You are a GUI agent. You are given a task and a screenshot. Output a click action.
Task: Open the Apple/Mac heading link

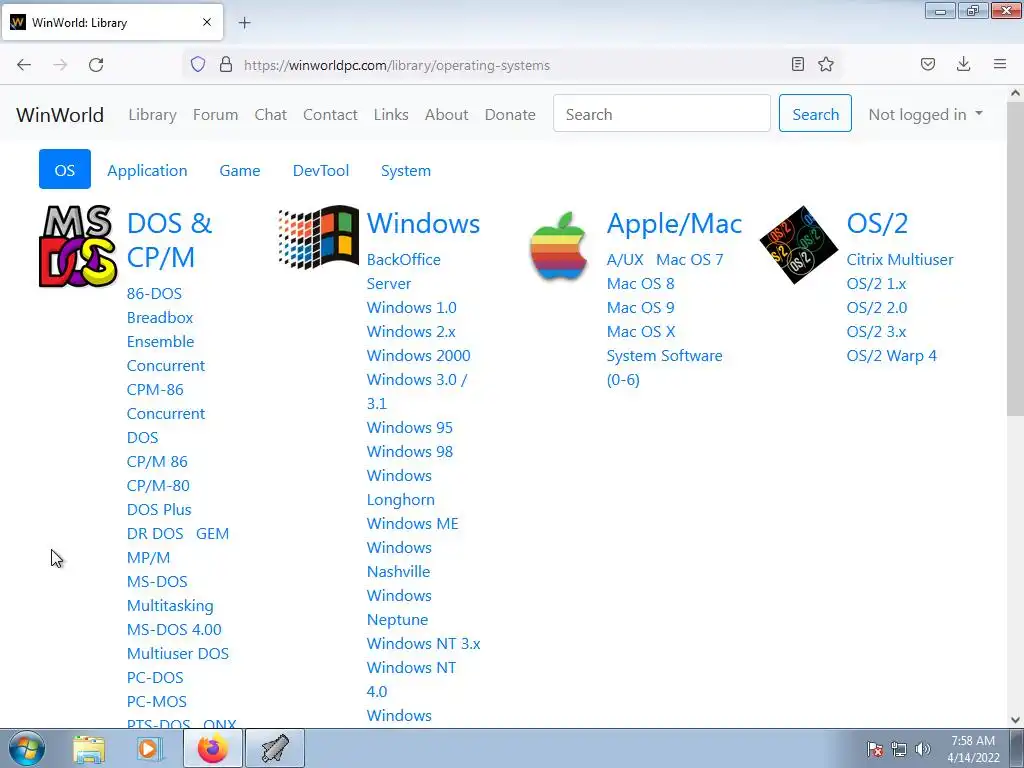point(674,223)
